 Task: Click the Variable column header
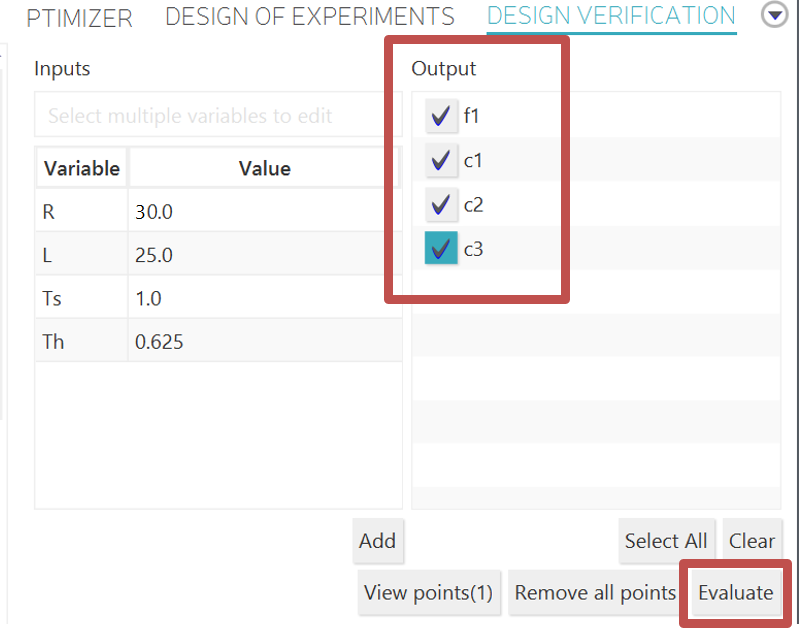coord(82,169)
